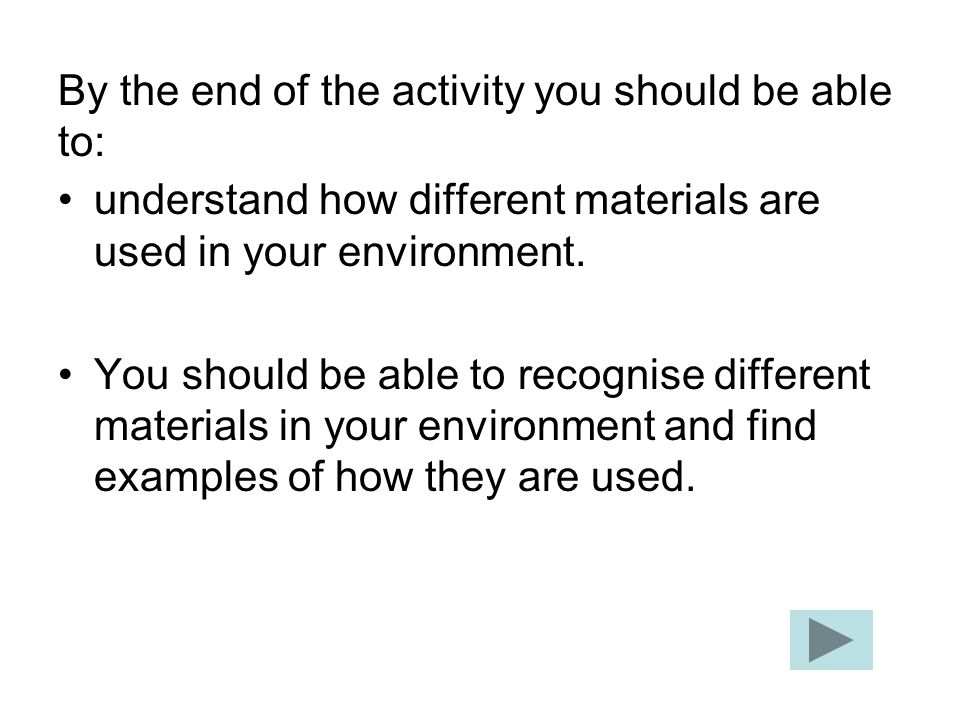Click the first bullet point marker
Viewport: 960px width, 720px height.
click(66, 200)
